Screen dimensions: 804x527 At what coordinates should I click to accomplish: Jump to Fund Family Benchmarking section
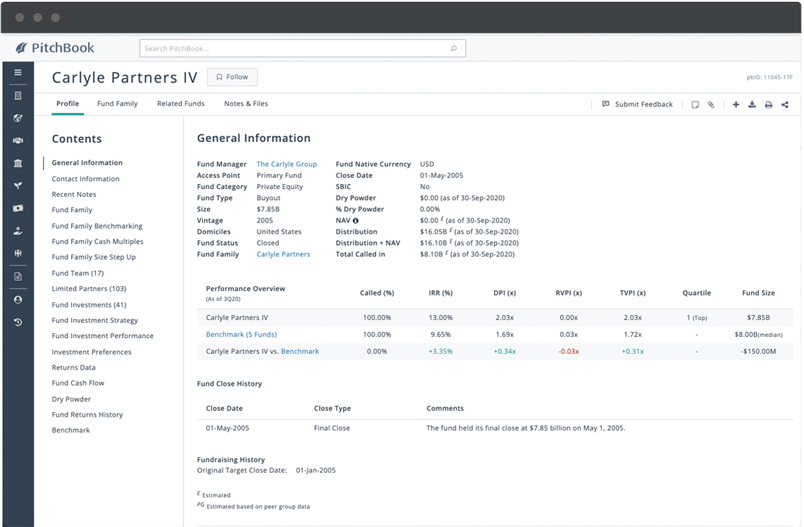click(x=97, y=226)
